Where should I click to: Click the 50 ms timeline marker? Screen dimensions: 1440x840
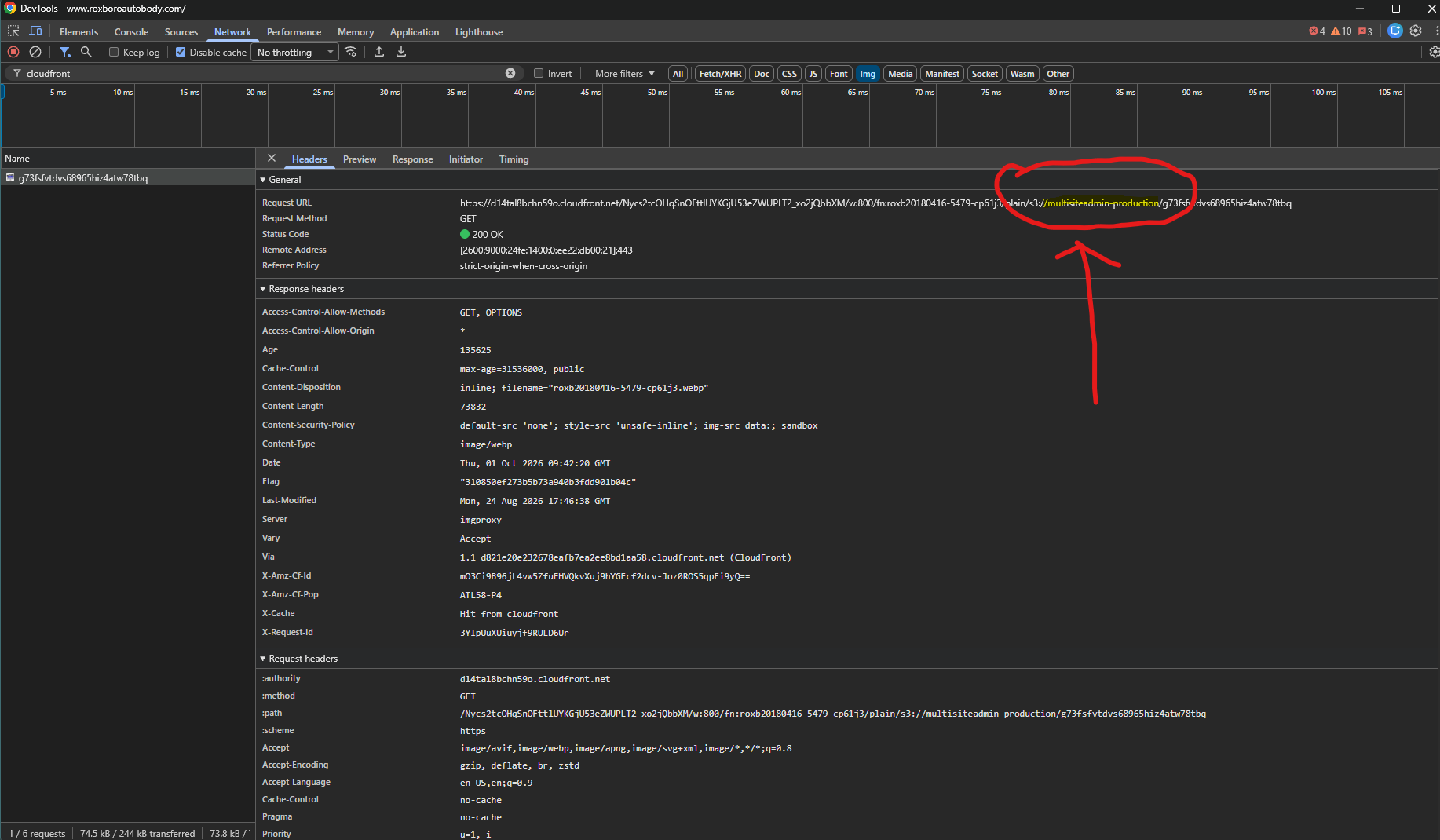tap(657, 93)
